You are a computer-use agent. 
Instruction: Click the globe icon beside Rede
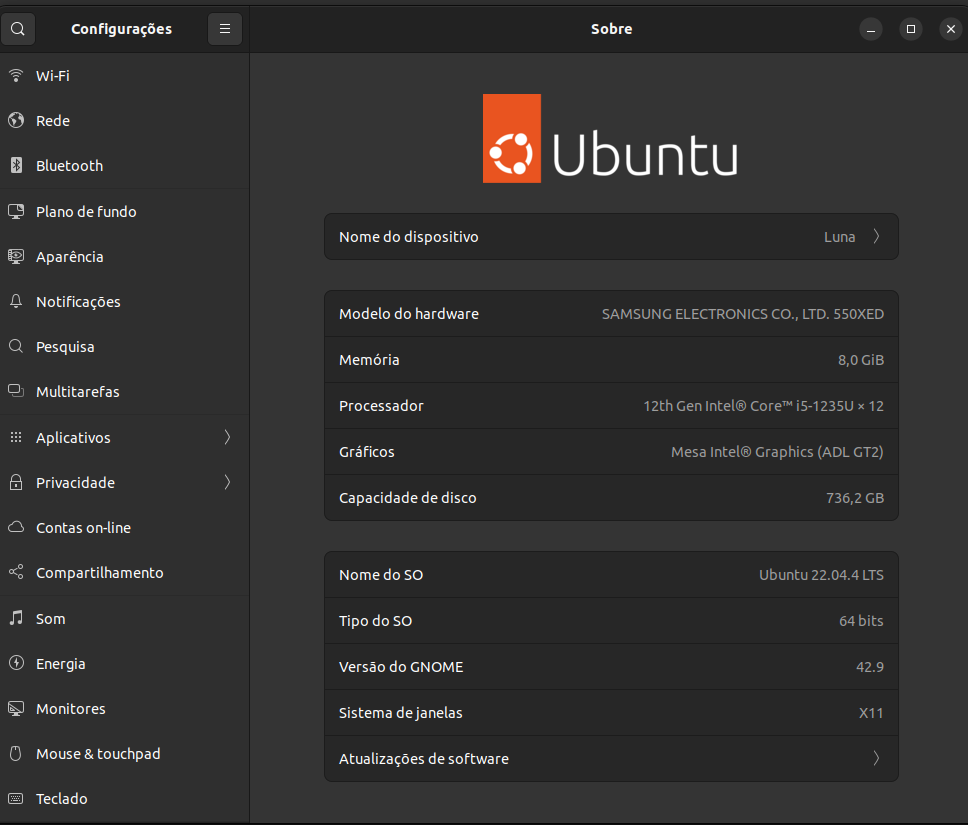point(16,120)
